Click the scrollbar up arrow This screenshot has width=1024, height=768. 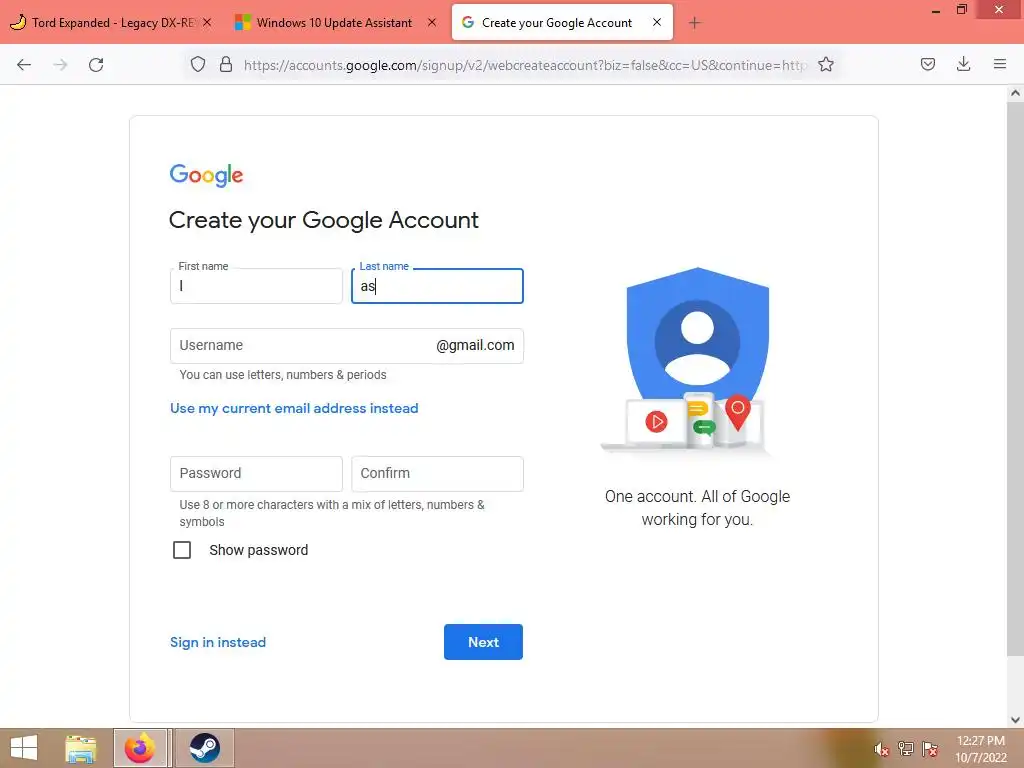coord(1015,93)
